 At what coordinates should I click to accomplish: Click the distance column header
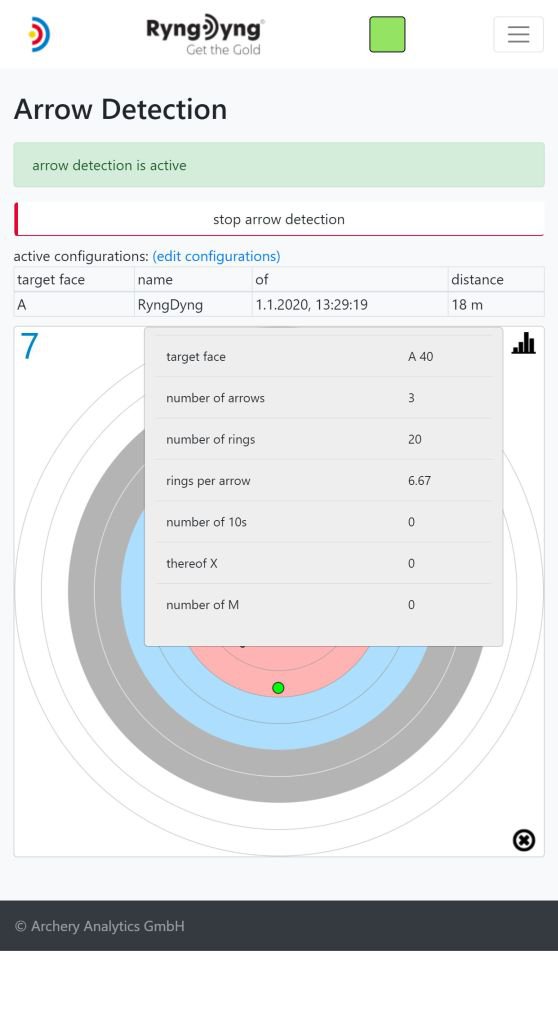(x=496, y=279)
